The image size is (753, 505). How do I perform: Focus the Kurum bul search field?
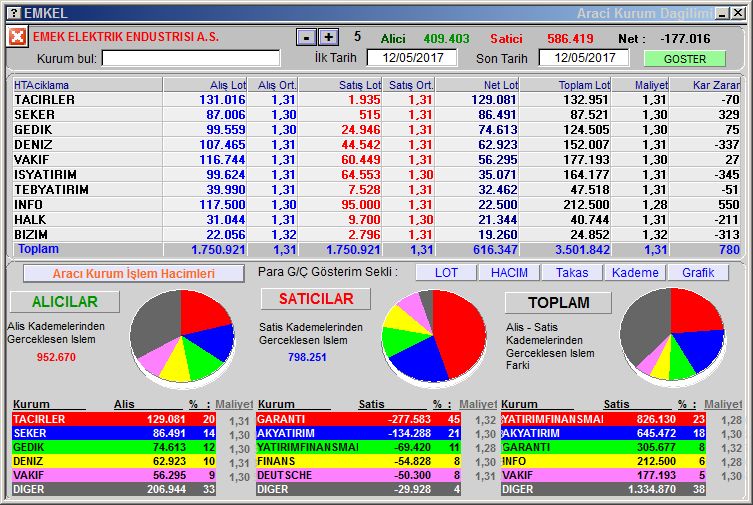(191, 59)
